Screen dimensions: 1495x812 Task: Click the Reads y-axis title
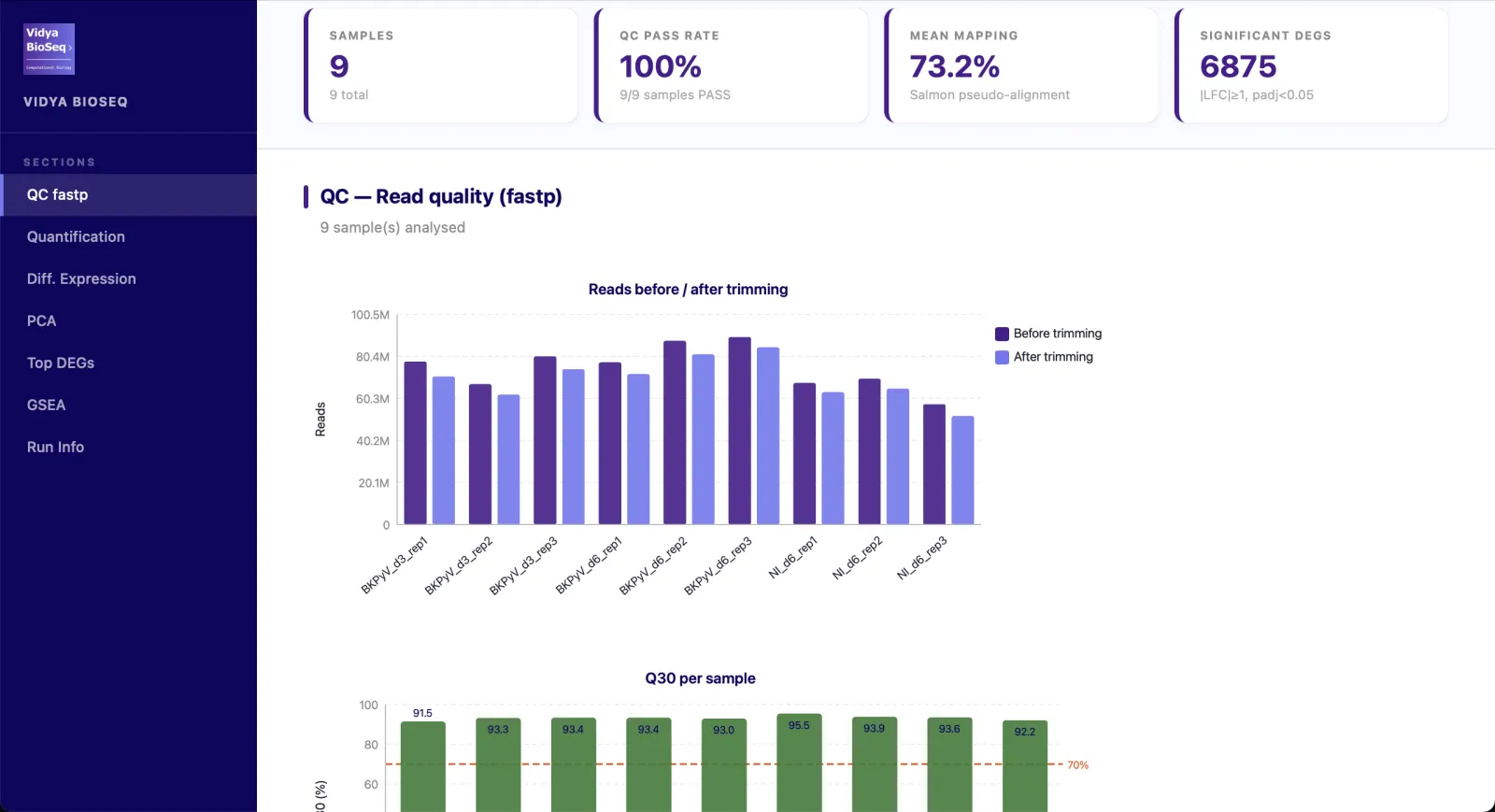[x=320, y=420]
